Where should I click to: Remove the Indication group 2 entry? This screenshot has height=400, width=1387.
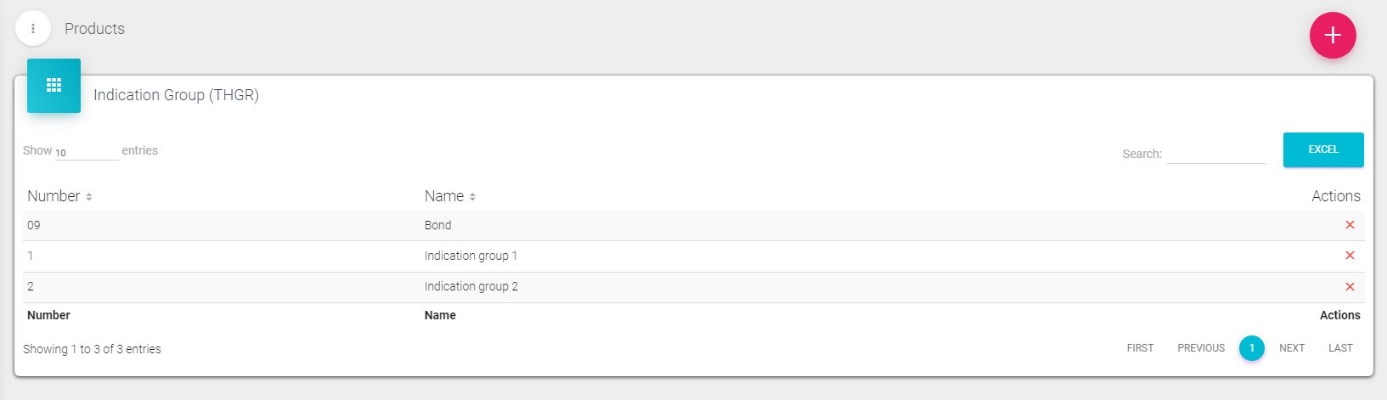(1349, 287)
